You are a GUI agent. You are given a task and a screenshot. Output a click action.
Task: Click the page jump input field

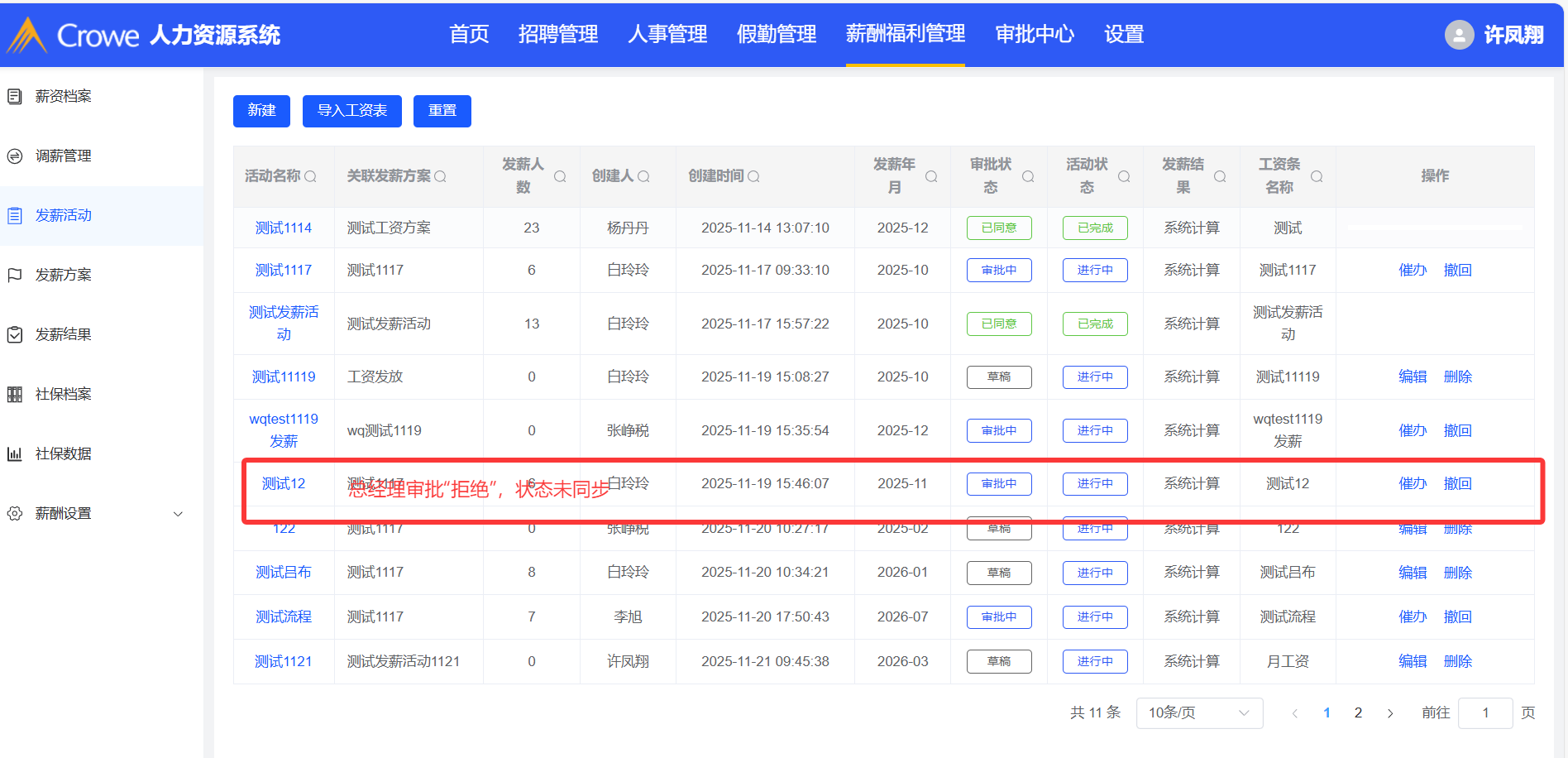1484,713
